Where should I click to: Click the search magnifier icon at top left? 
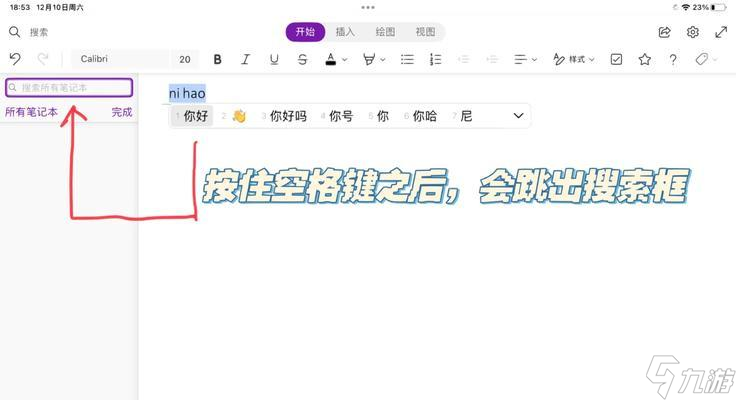pos(15,32)
